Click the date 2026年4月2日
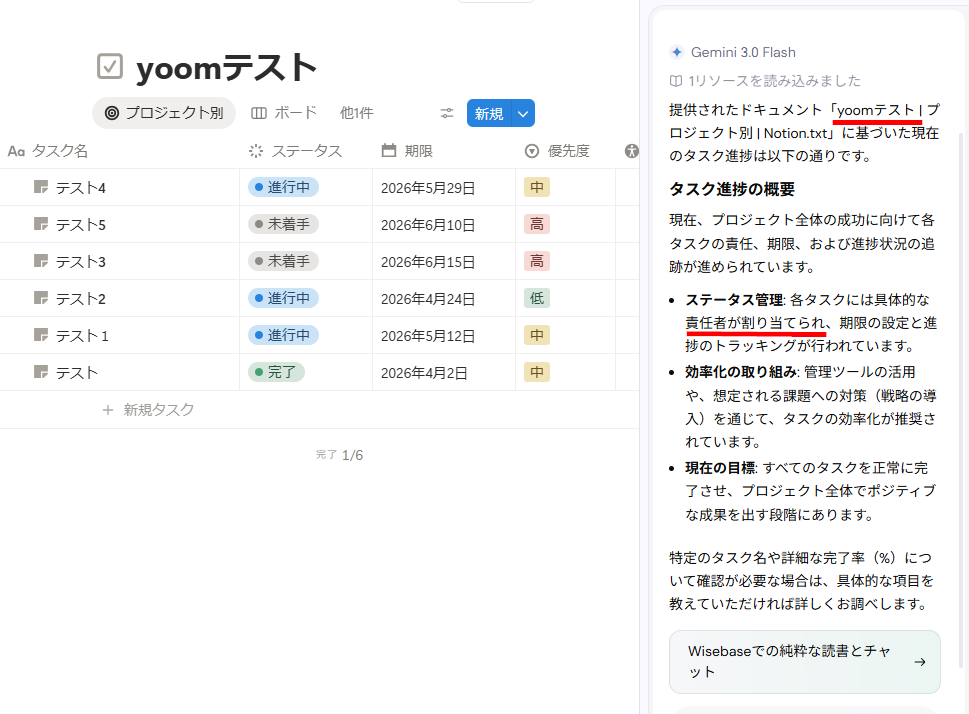The width and height of the screenshot is (969, 714). click(424, 373)
